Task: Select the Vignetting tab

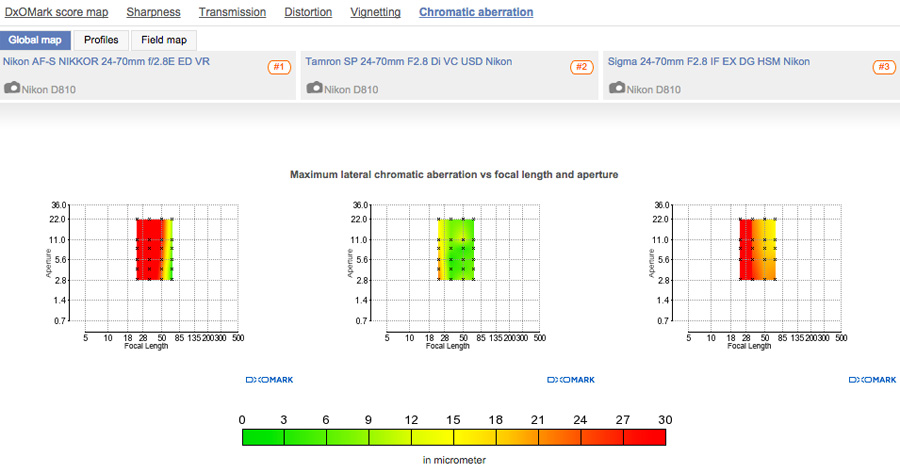Action: point(375,12)
